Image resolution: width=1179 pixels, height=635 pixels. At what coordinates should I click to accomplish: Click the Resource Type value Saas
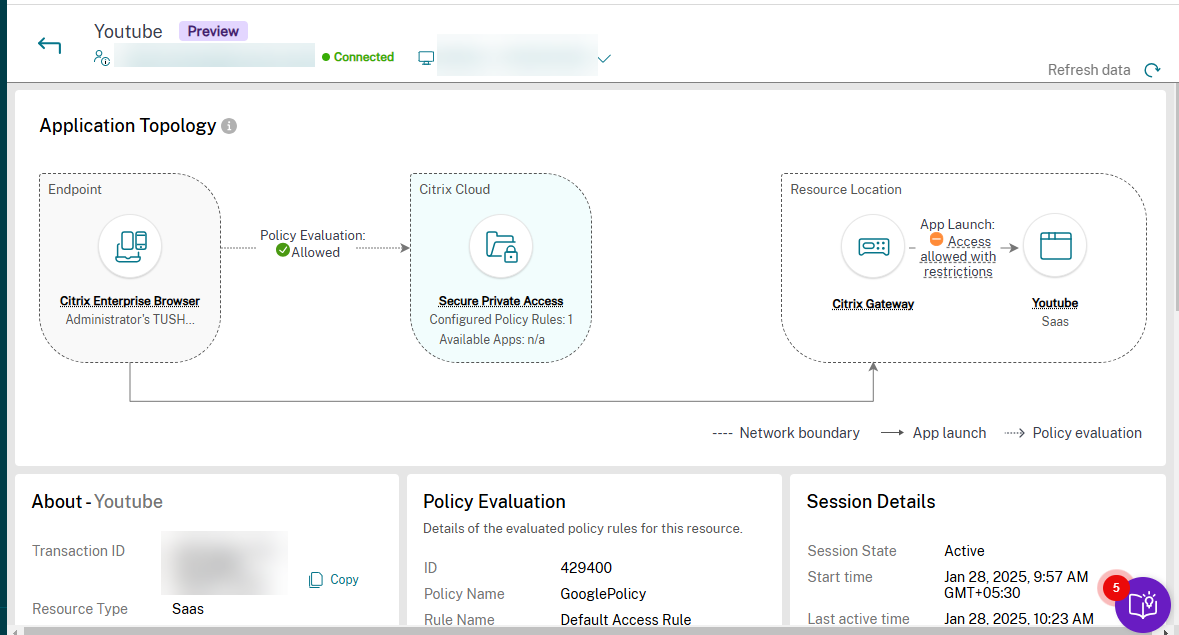pos(188,609)
